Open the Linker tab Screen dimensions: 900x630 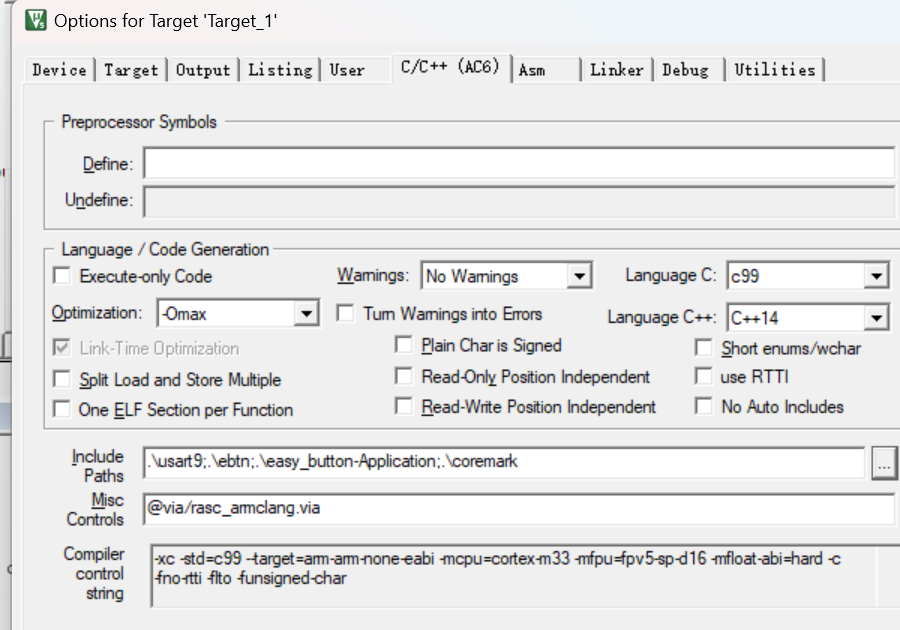click(x=617, y=70)
